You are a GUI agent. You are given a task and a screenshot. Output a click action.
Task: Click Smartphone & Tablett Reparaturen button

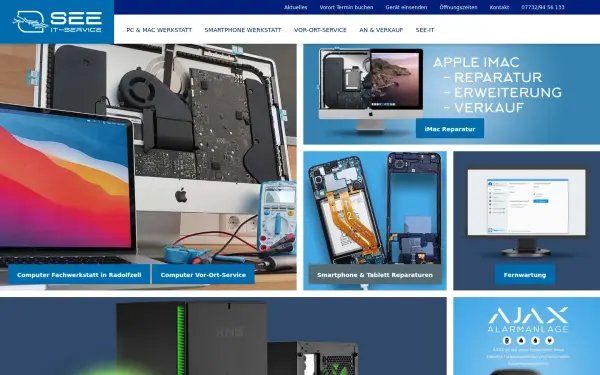[x=375, y=275]
